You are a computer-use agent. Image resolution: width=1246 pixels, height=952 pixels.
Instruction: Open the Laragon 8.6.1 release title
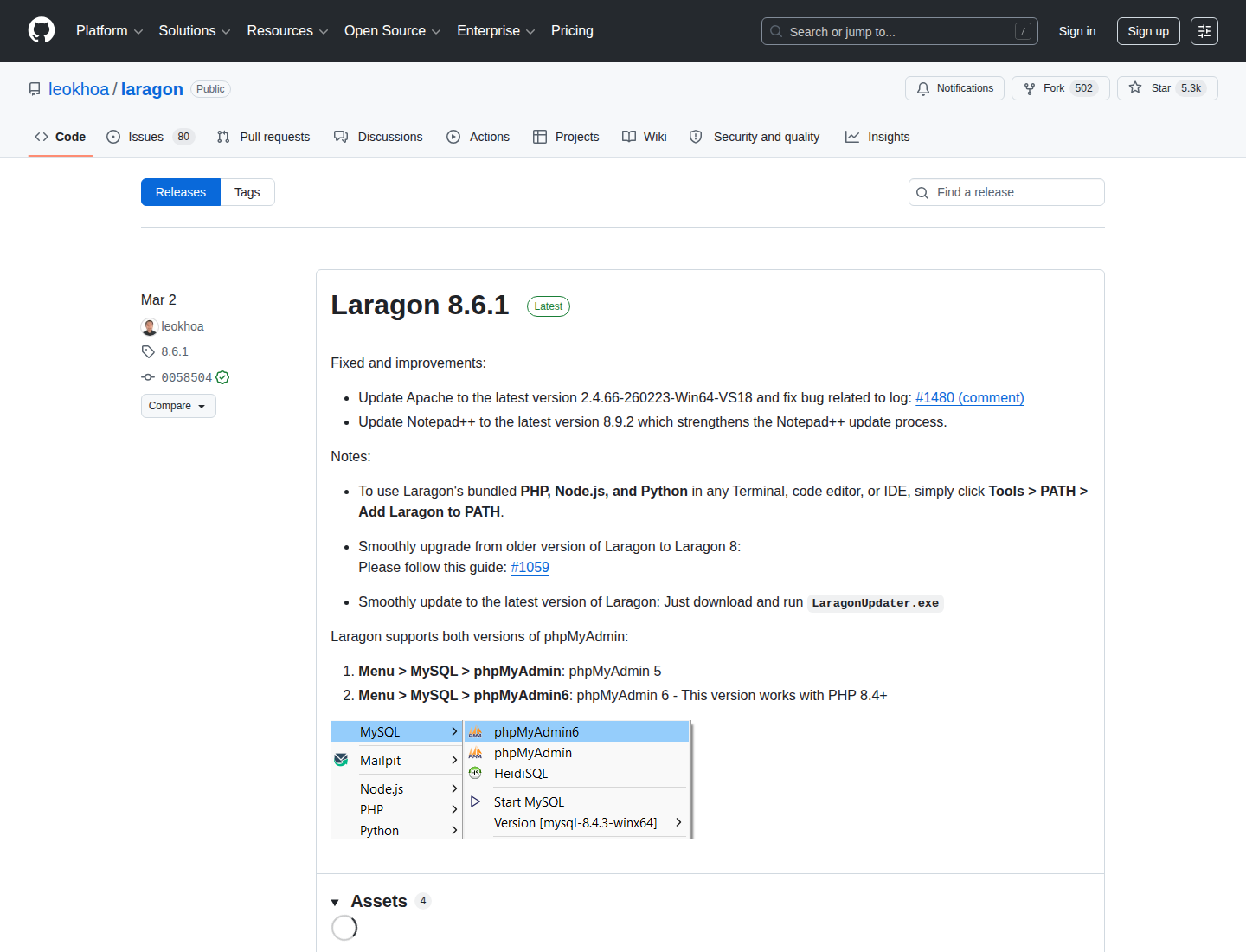coord(420,305)
